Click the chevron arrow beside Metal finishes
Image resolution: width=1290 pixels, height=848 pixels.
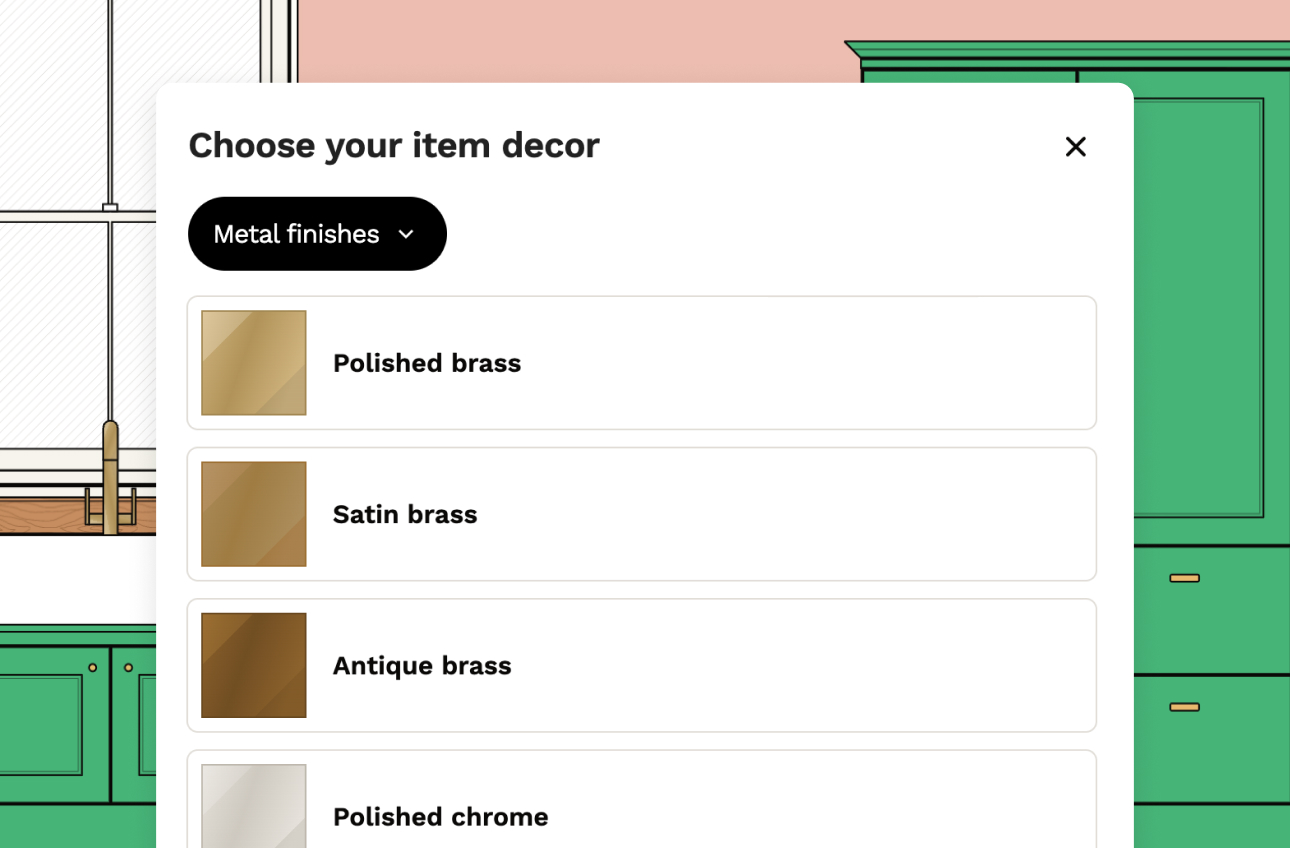(406, 234)
